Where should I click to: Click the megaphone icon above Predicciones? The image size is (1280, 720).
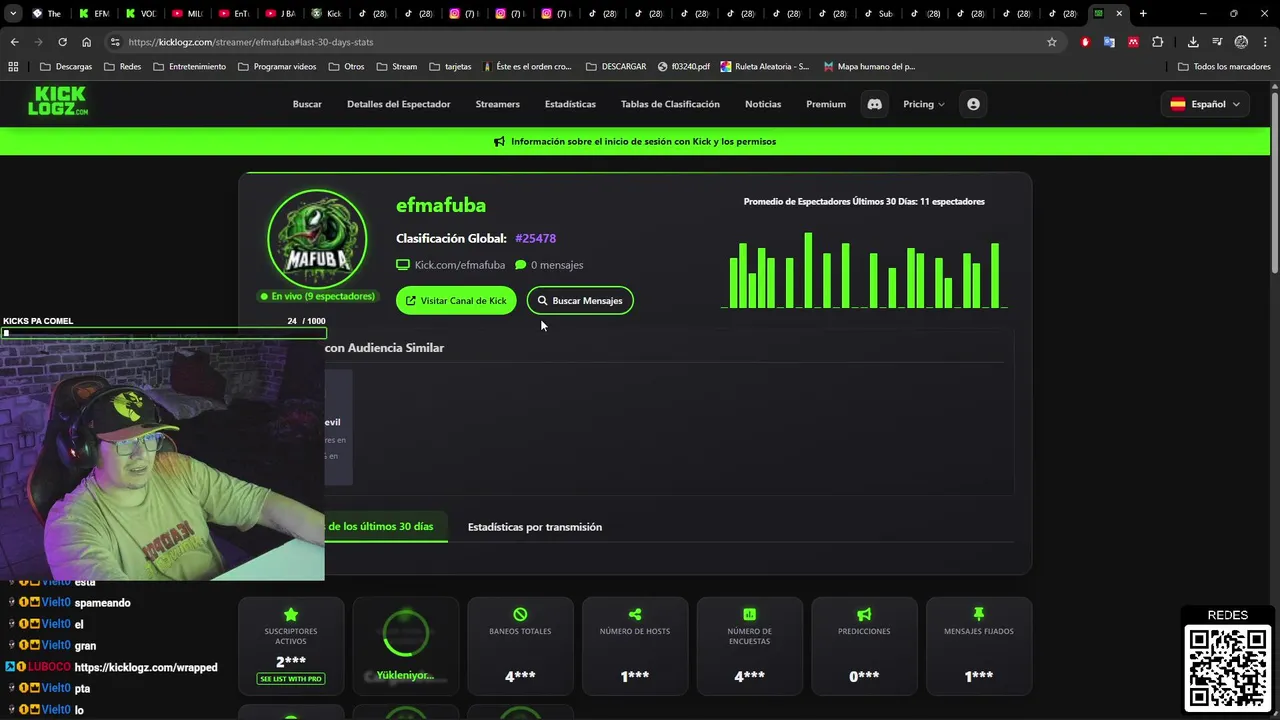[x=864, y=614]
